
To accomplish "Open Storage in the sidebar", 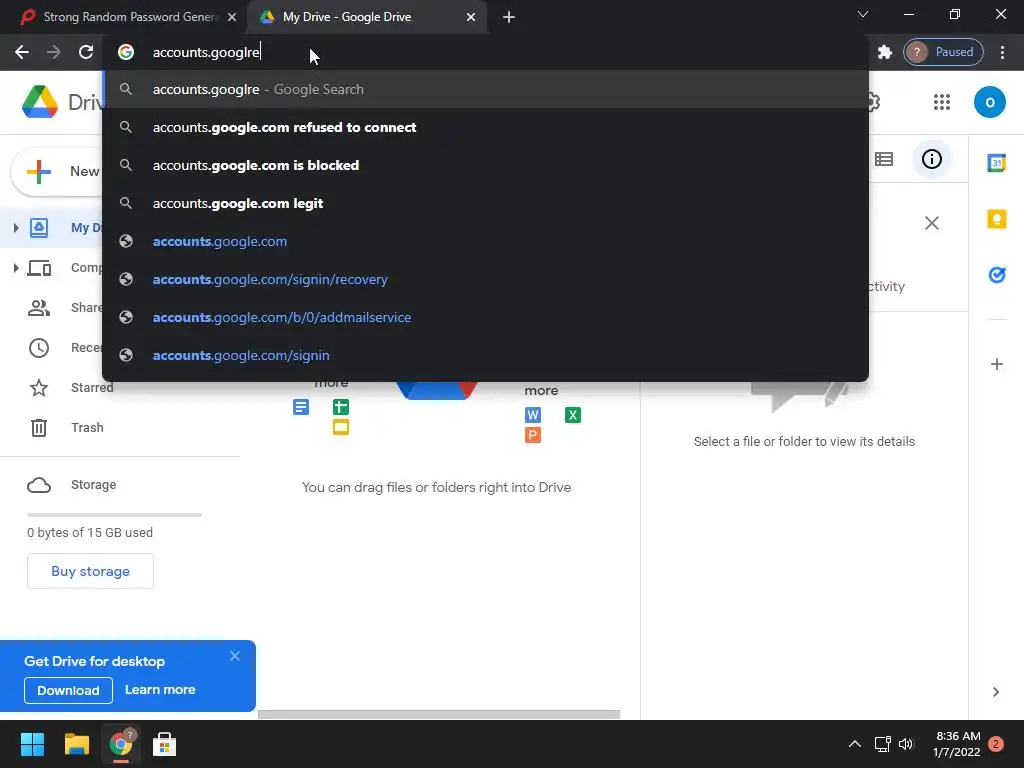I will (72, 485).
